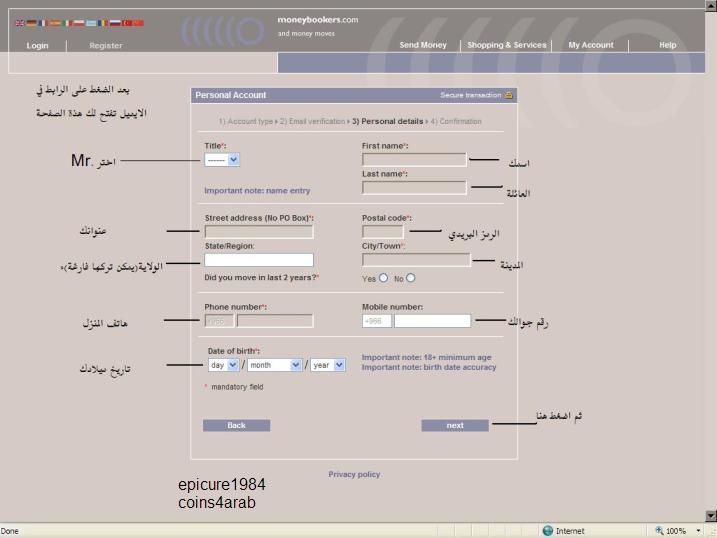Open the Privacy policy link
This screenshot has height=538, width=717.
(354, 474)
